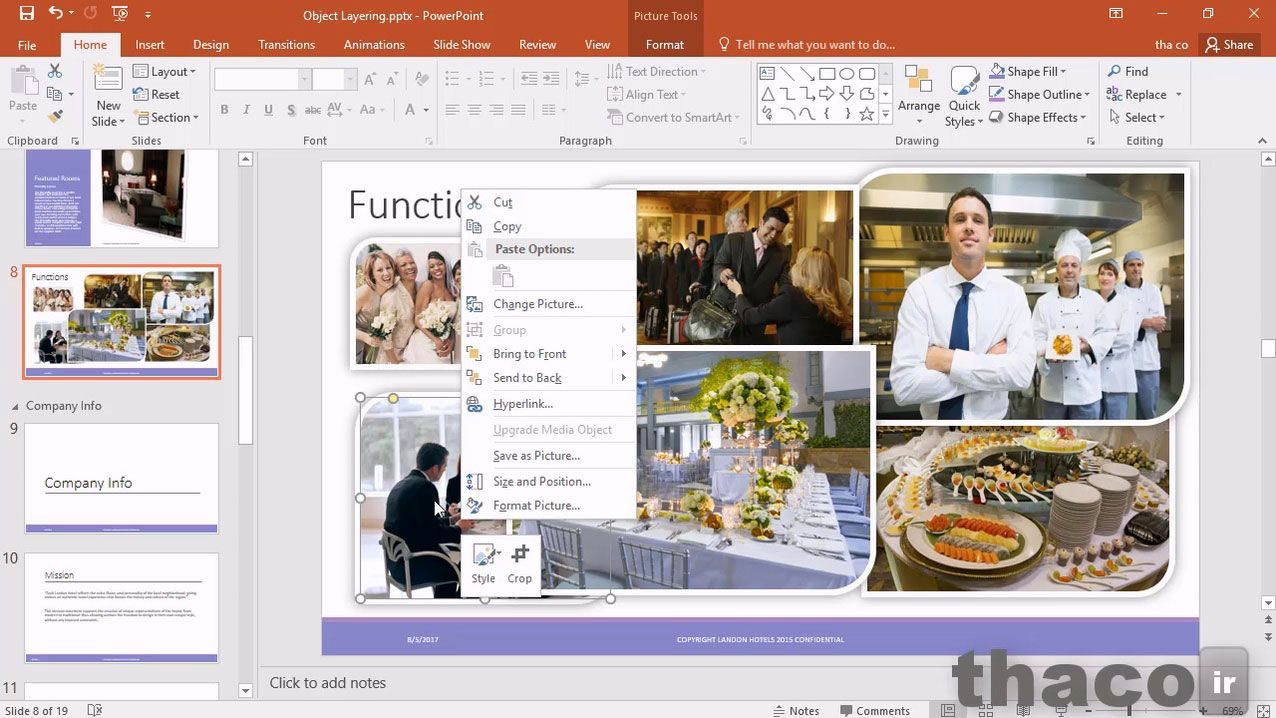This screenshot has height=718, width=1276.
Task: Toggle Text Shadow
Action: (x=291, y=110)
